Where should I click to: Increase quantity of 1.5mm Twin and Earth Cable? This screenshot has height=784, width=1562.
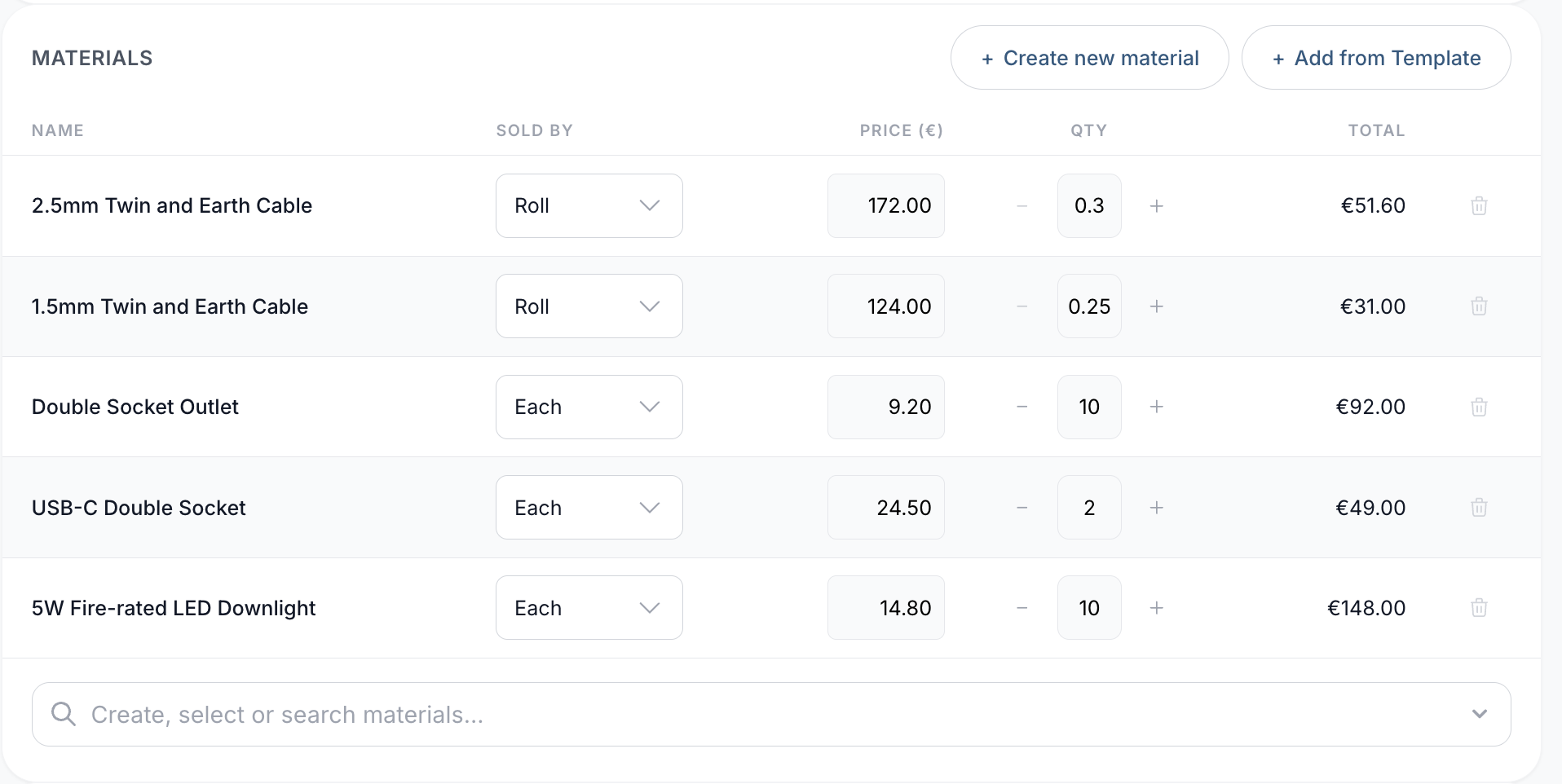[1156, 306]
